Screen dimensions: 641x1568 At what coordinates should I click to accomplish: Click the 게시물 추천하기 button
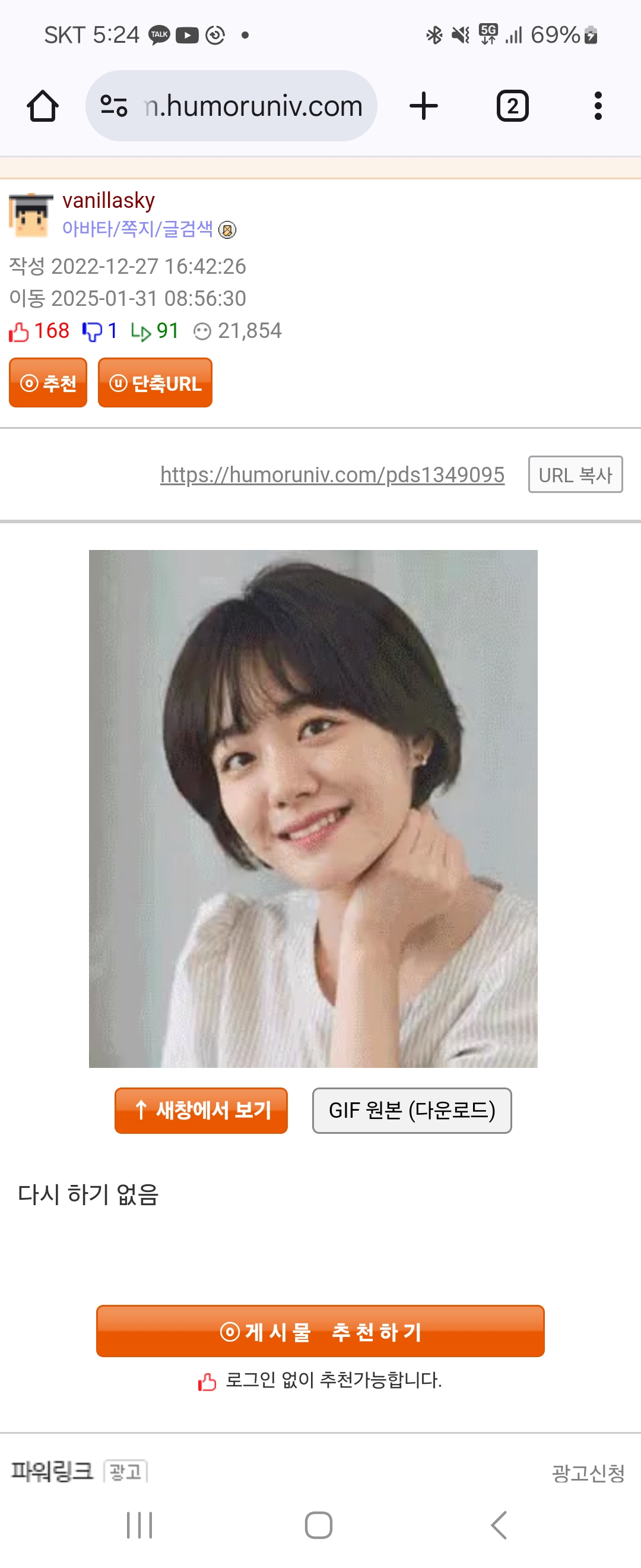pos(320,1331)
